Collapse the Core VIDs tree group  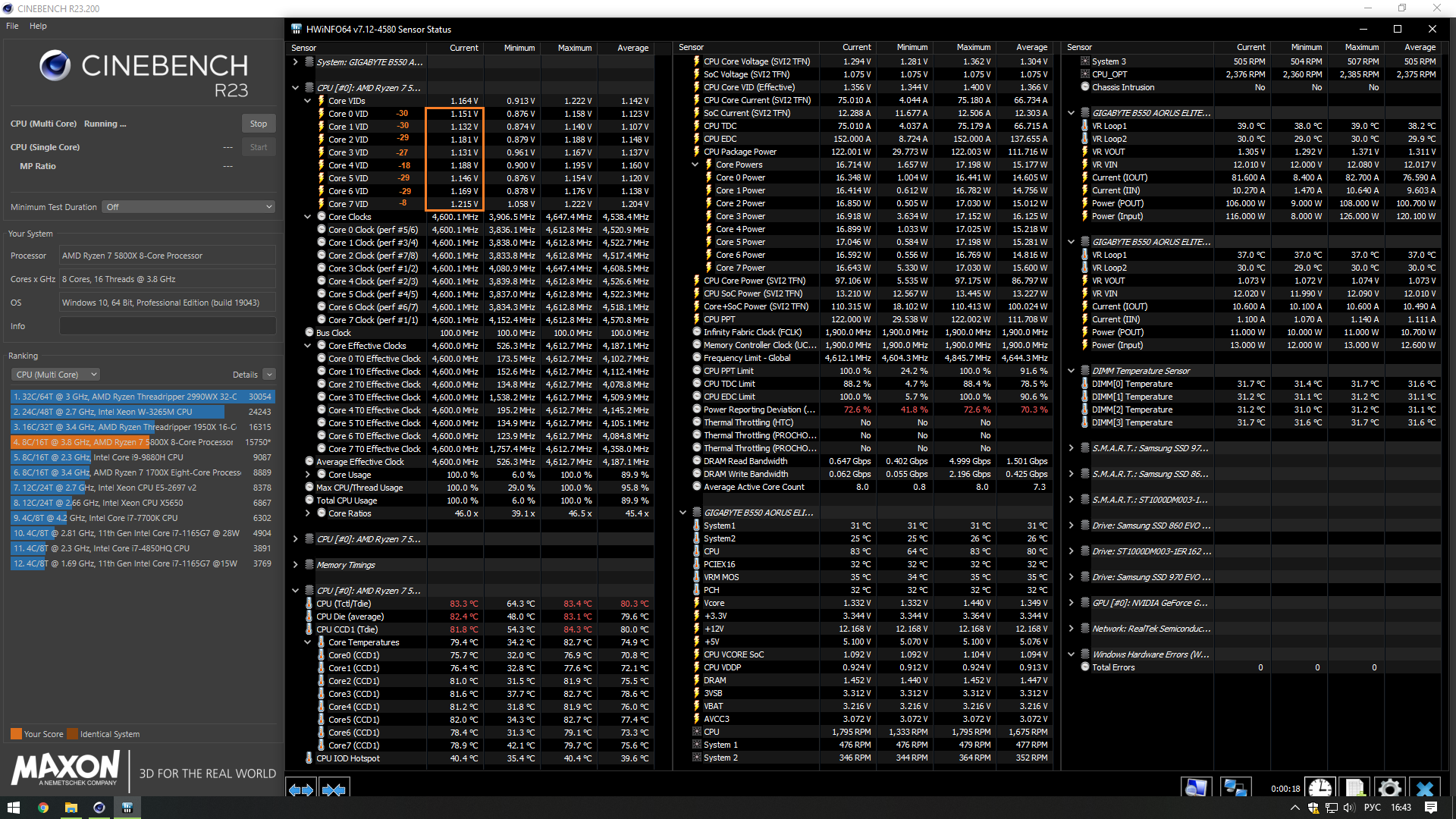point(308,101)
